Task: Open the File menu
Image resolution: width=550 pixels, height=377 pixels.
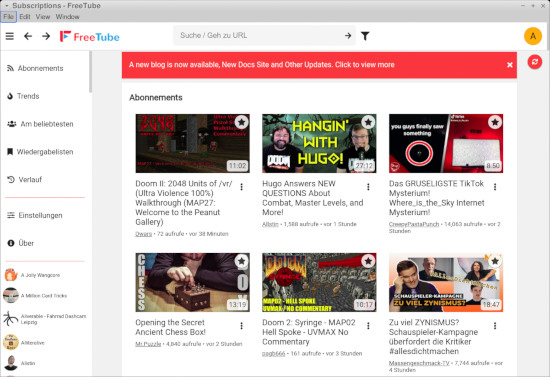Action: point(8,17)
